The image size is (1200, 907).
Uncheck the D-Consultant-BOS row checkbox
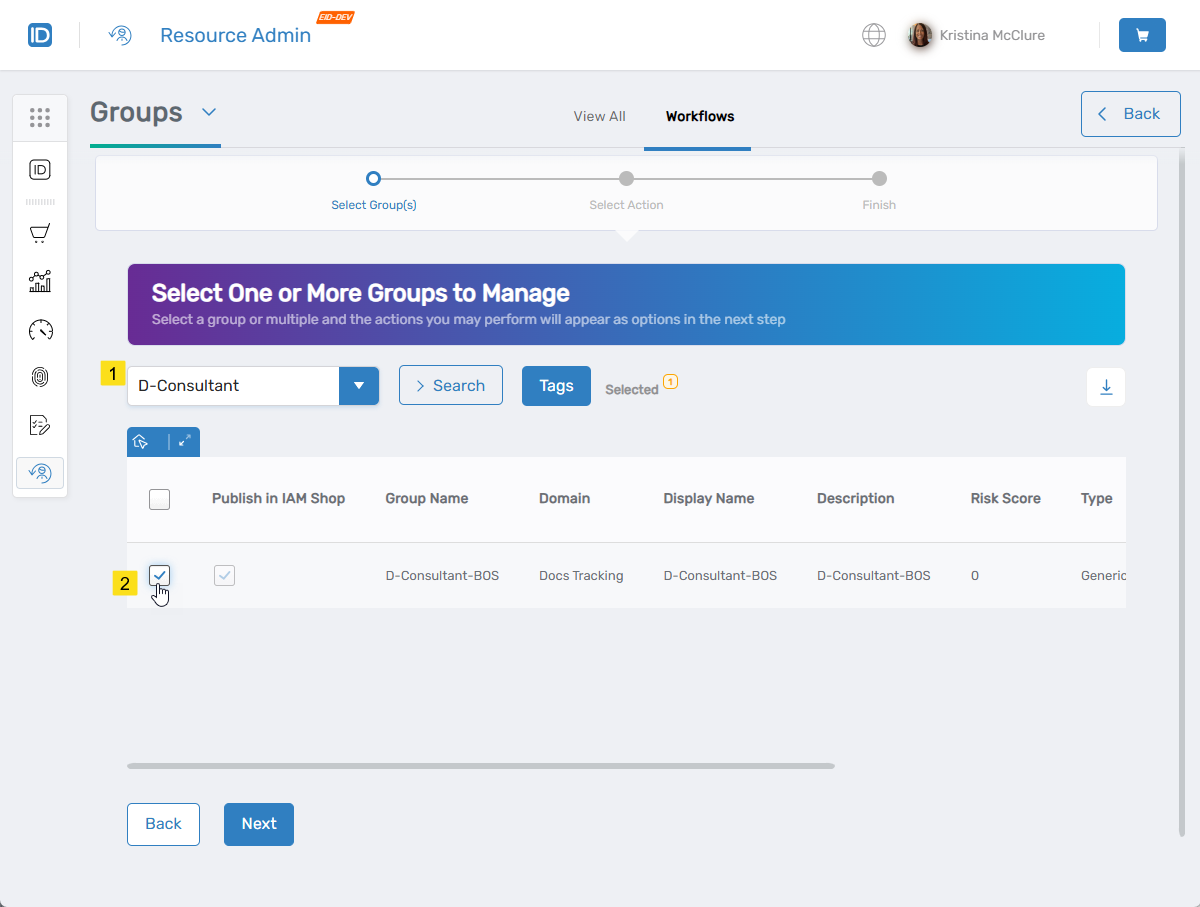(x=160, y=575)
